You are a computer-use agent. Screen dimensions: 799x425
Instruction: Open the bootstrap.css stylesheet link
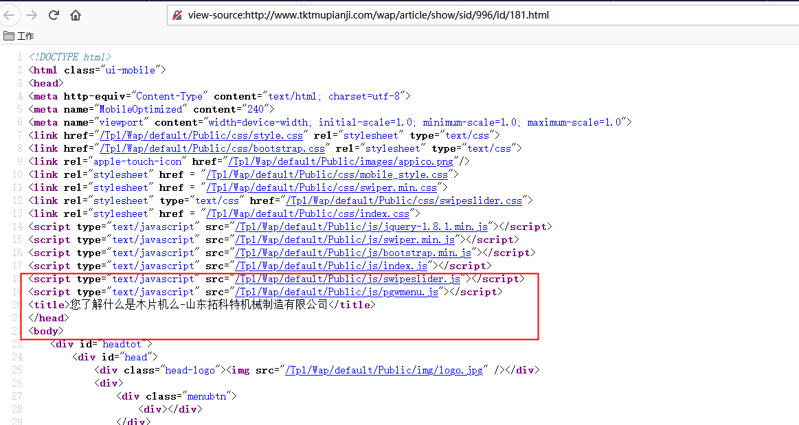212,149
